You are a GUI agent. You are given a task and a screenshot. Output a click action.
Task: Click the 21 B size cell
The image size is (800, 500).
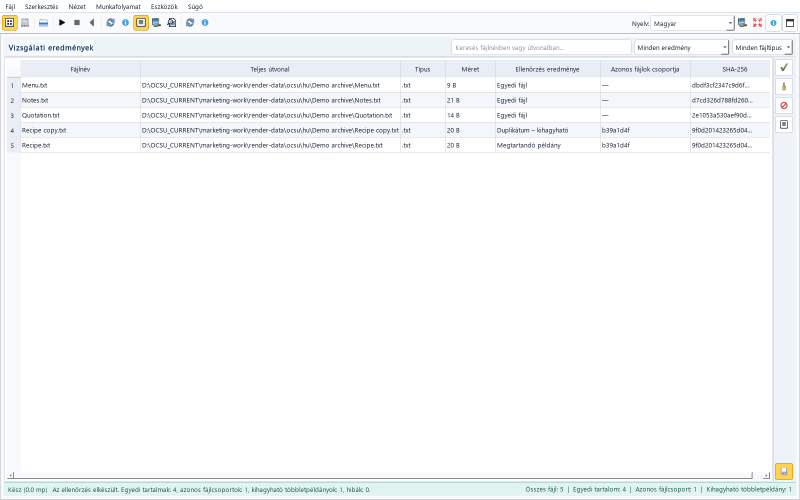tap(470, 100)
